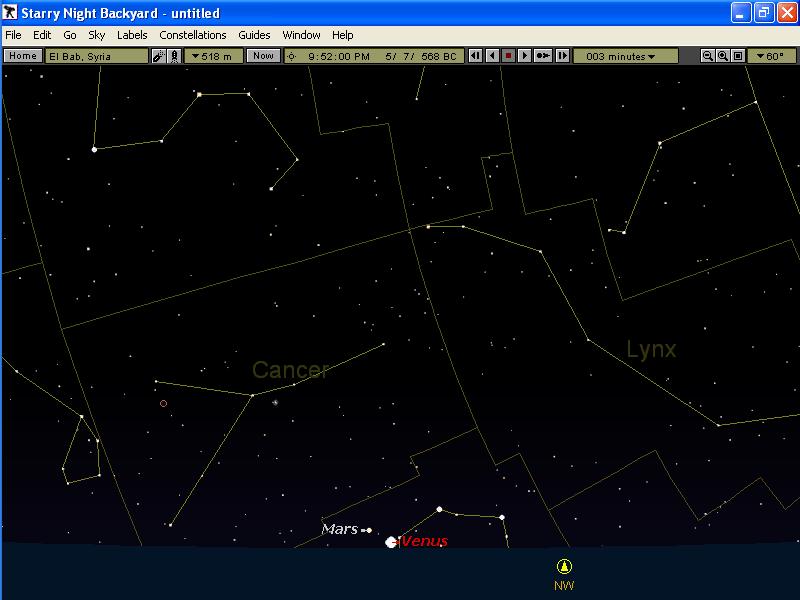Image resolution: width=800 pixels, height=600 pixels.
Task: Open the 518 m elevation dropdown
Action: tap(213, 56)
